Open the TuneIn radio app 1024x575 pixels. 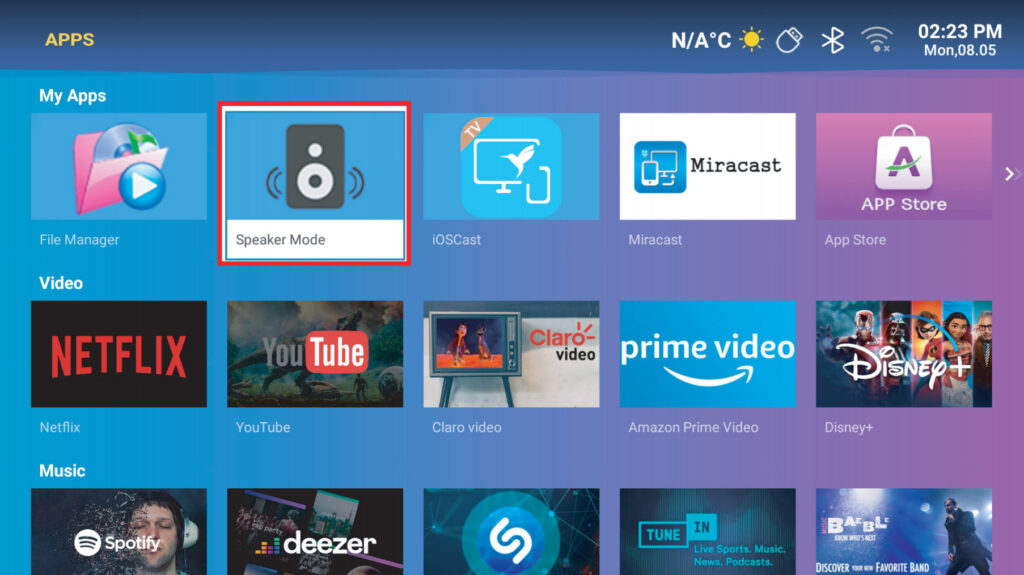tap(707, 532)
